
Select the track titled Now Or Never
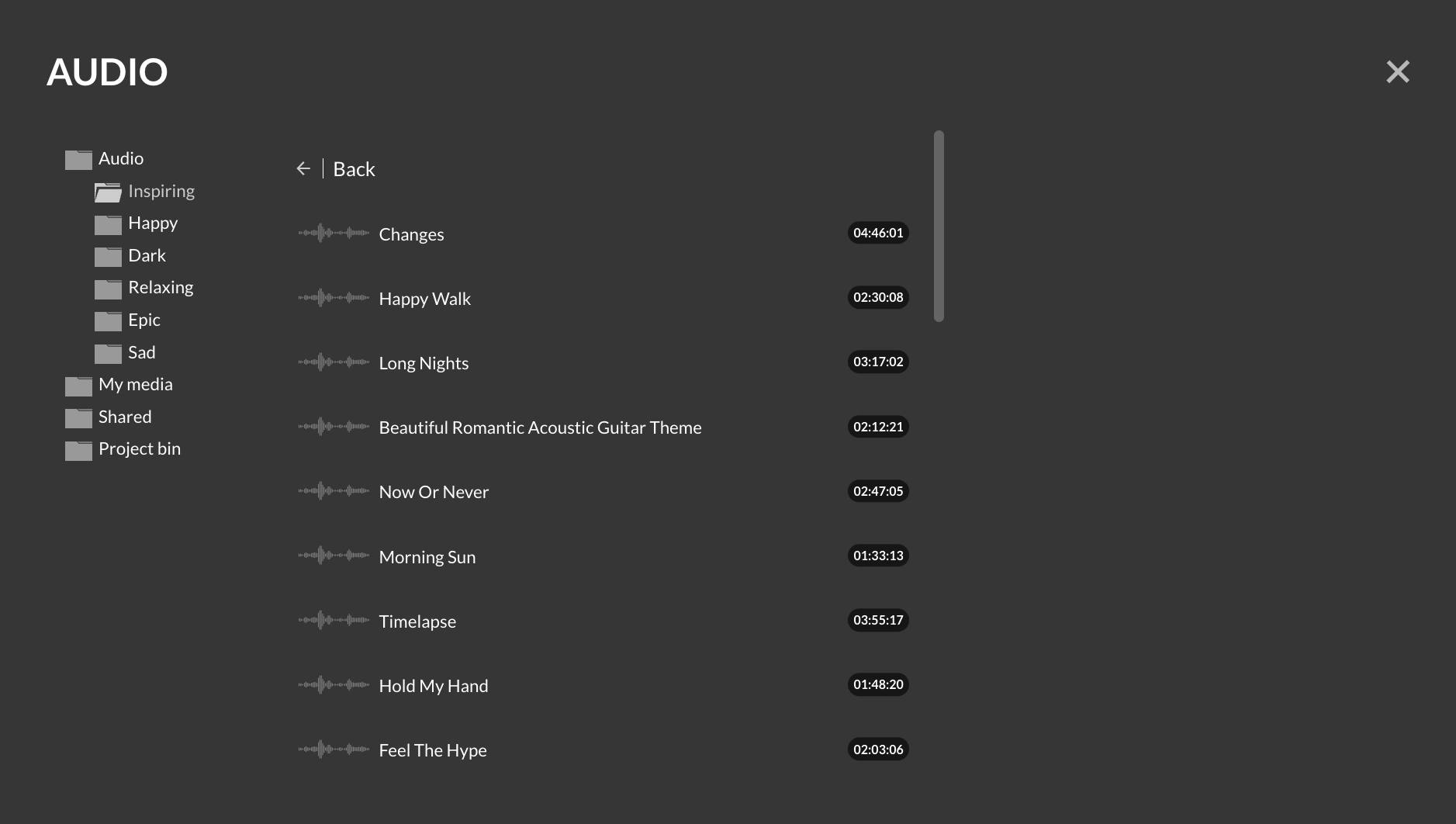(x=434, y=492)
